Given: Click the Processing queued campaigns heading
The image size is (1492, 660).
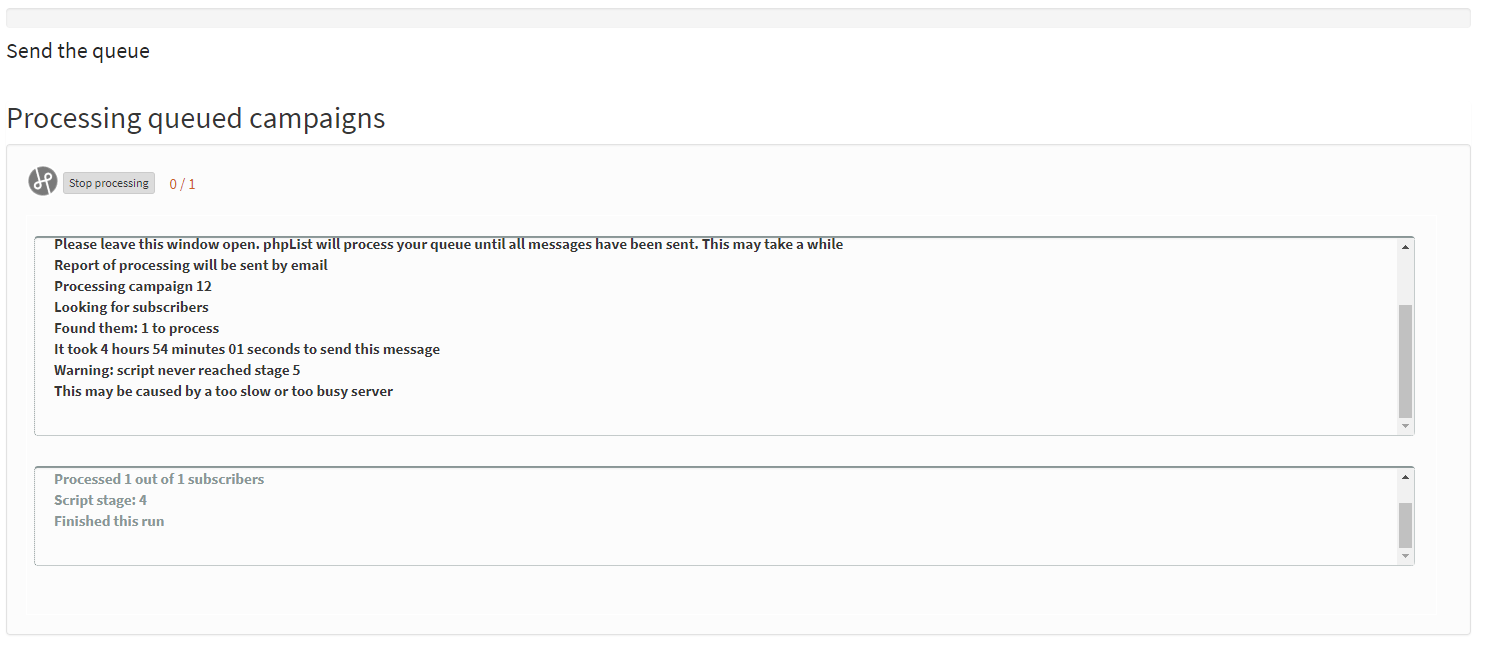Looking at the screenshot, I should click(196, 118).
